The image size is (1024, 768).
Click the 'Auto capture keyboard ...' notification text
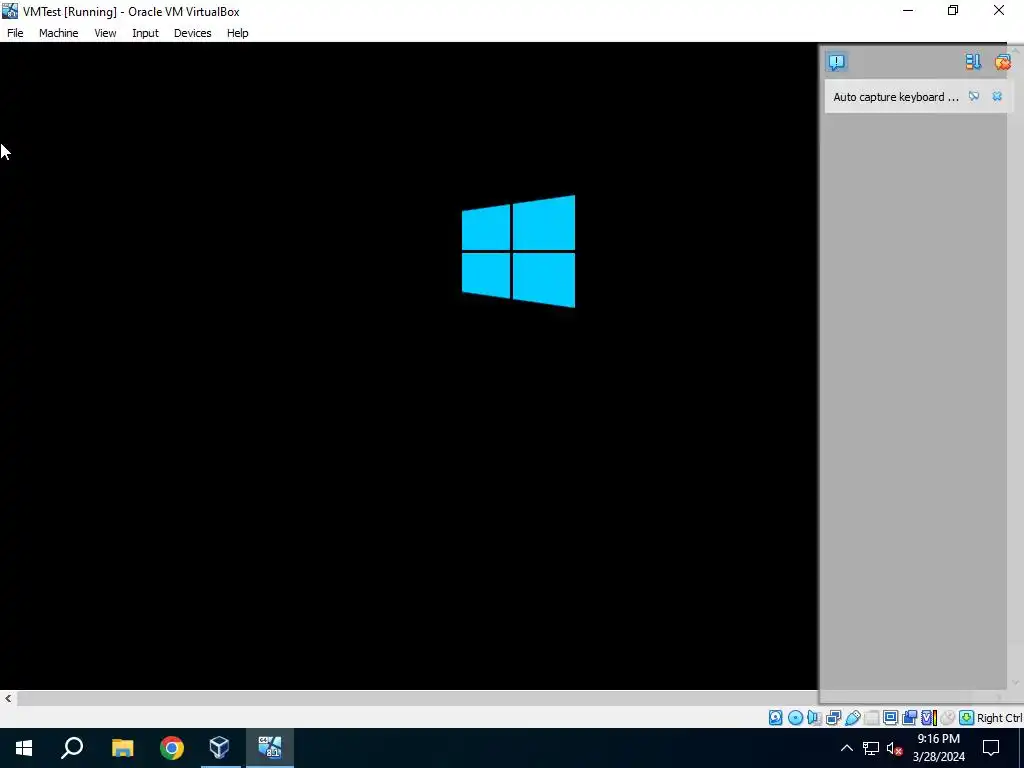point(895,97)
